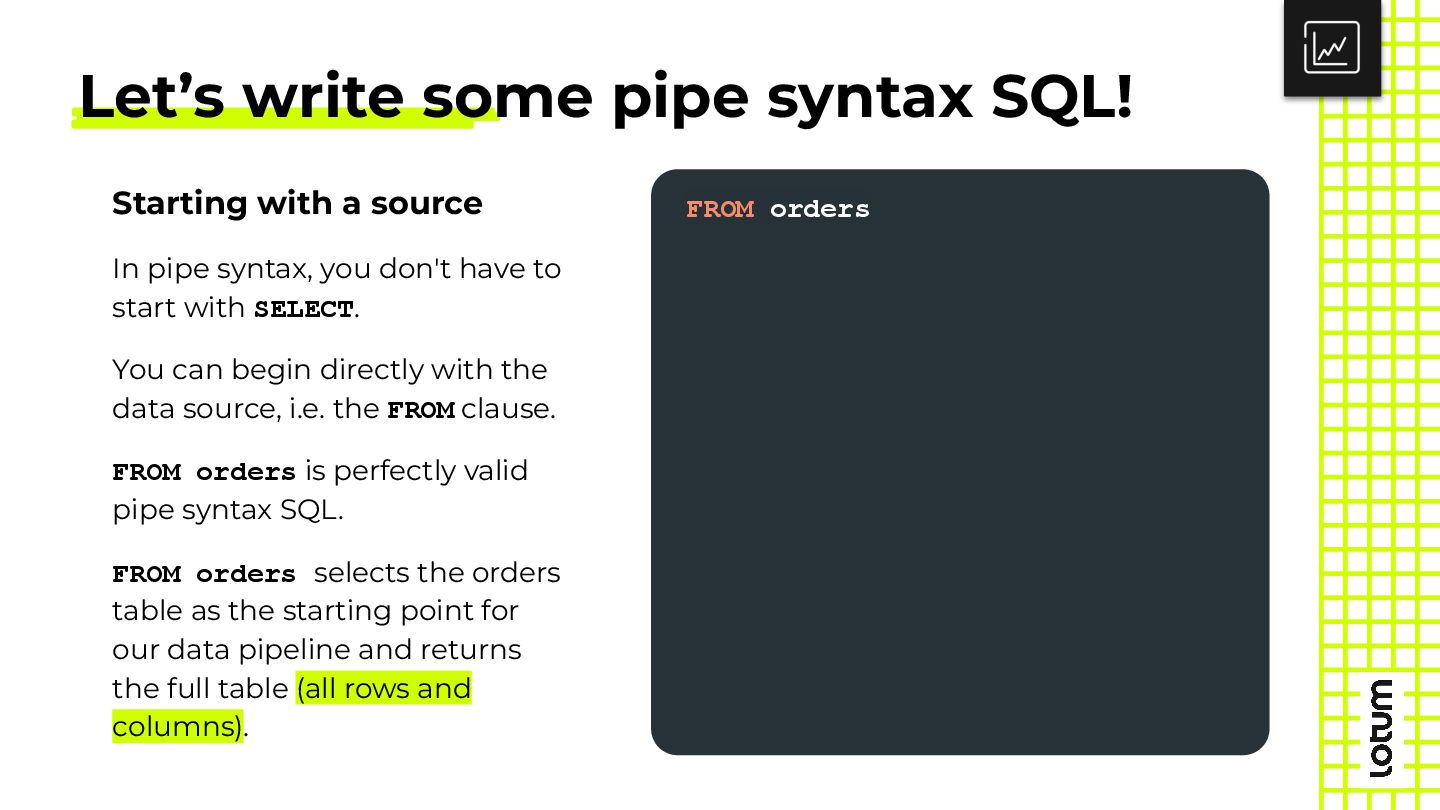Click the highlighted '(all rows and' text
The height and width of the screenshot is (810, 1440).
(384, 688)
